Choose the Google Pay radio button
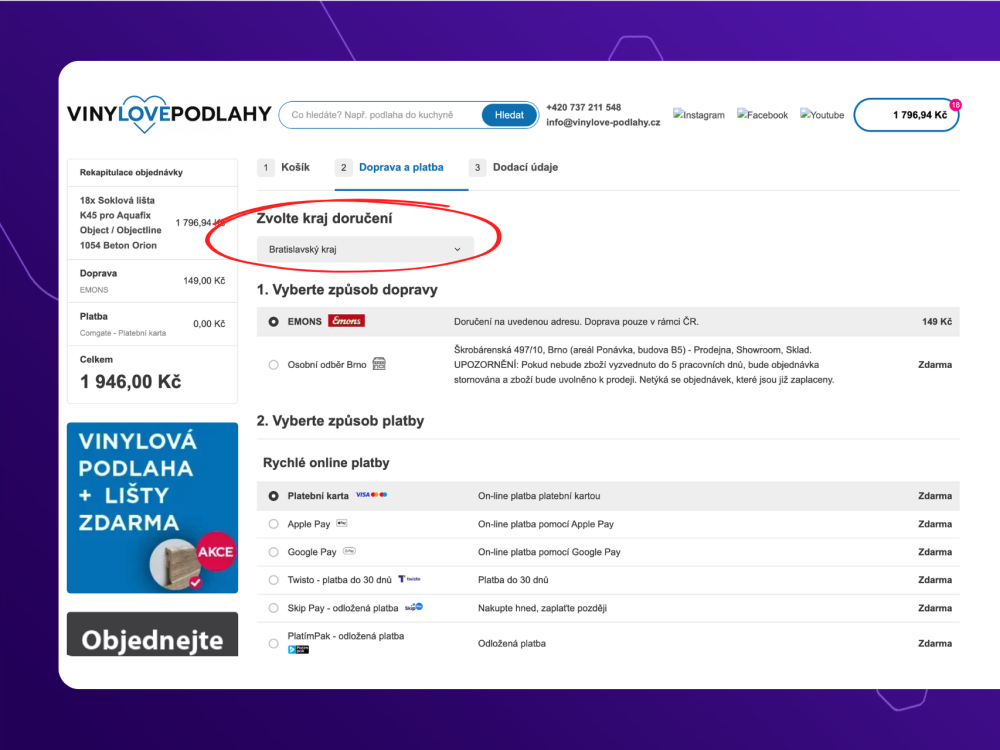1000x750 pixels. (274, 552)
